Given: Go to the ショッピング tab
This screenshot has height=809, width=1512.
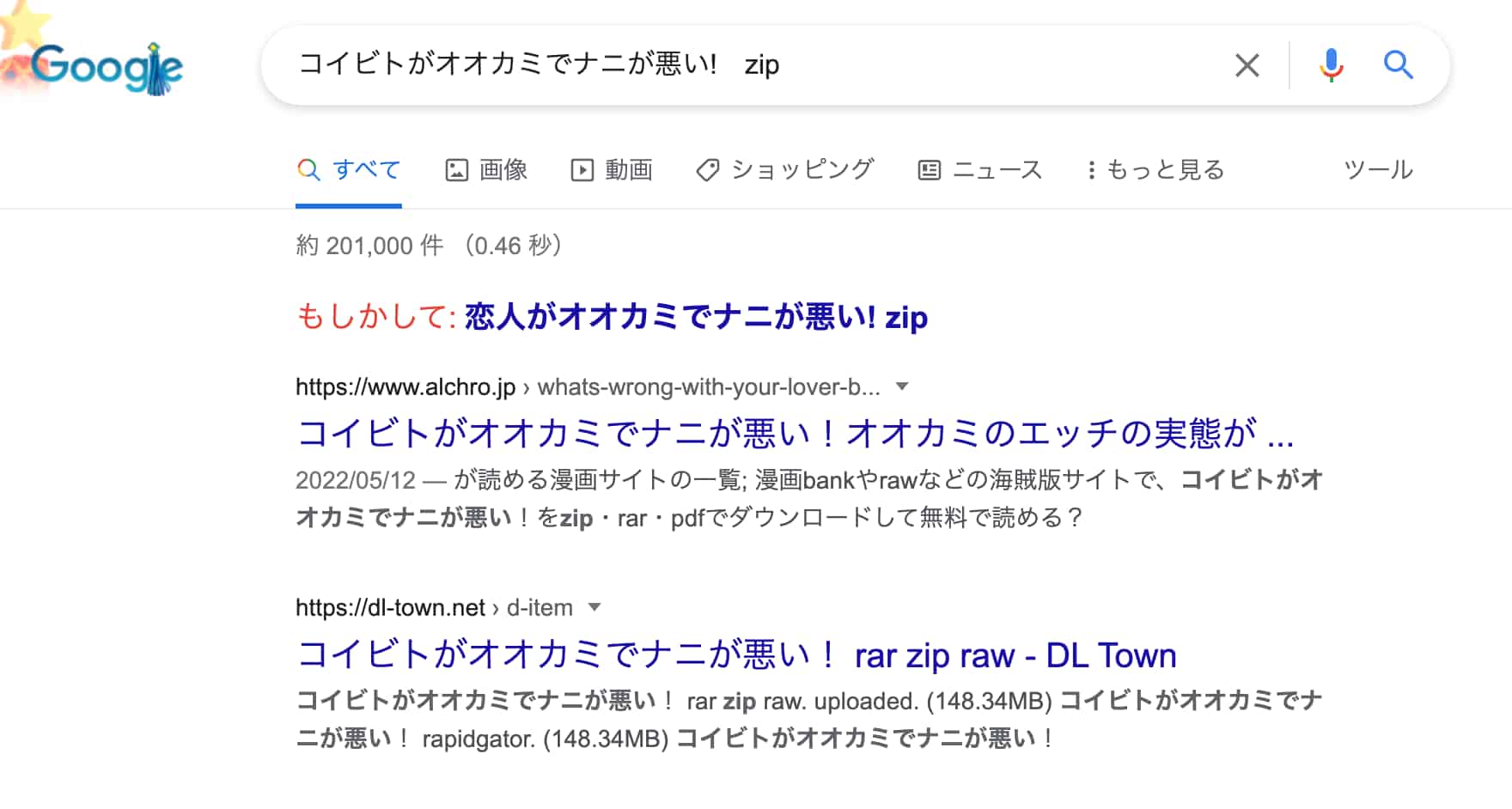Looking at the screenshot, I should [784, 170].
